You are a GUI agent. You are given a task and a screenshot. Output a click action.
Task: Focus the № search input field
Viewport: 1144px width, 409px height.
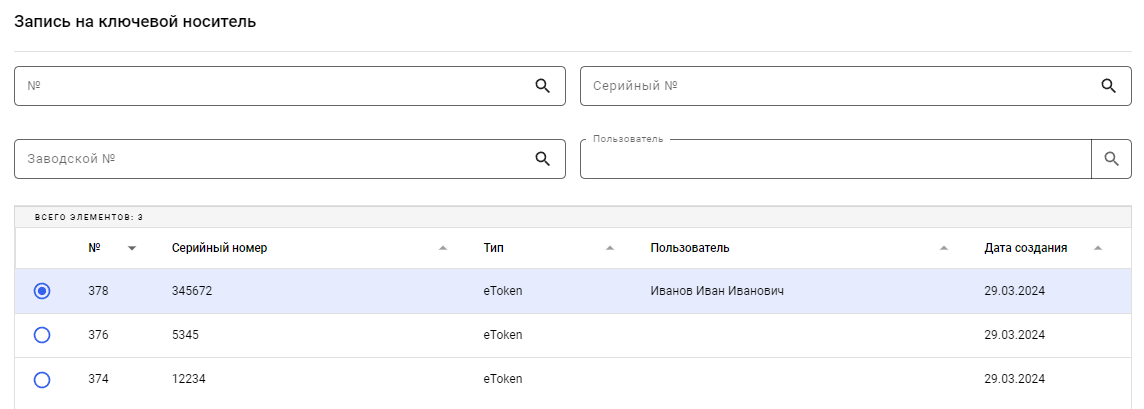(x=270, y=86)
